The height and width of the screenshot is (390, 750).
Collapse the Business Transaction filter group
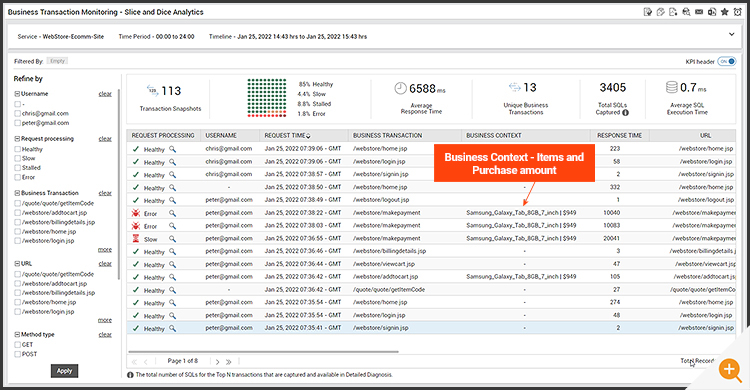pyautogui.click(x=17, y=193)
